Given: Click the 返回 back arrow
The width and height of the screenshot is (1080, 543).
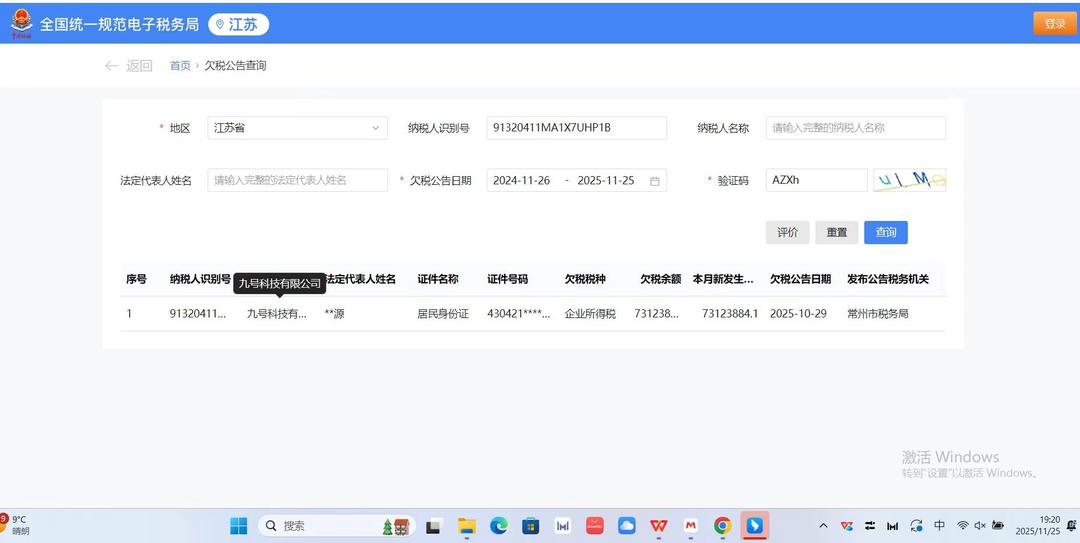Looking at the screenshot, I should click(x=111, y=66).
